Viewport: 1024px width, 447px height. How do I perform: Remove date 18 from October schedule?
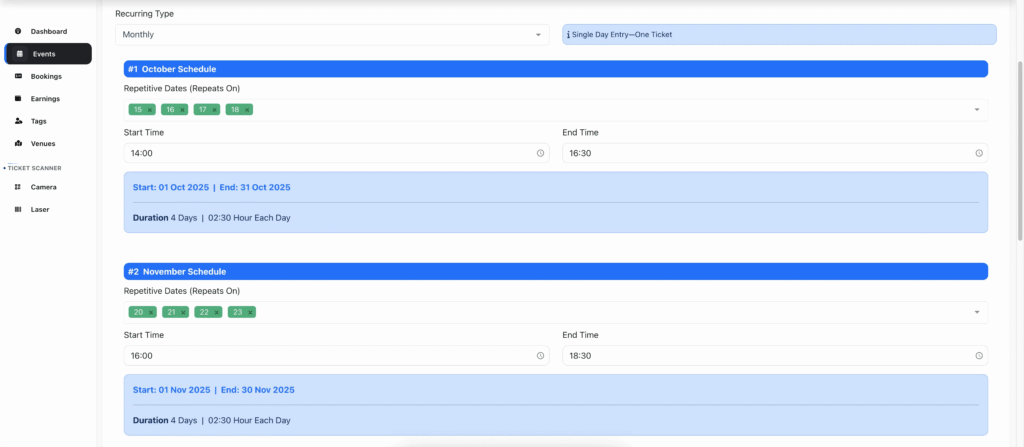[246, 110]
